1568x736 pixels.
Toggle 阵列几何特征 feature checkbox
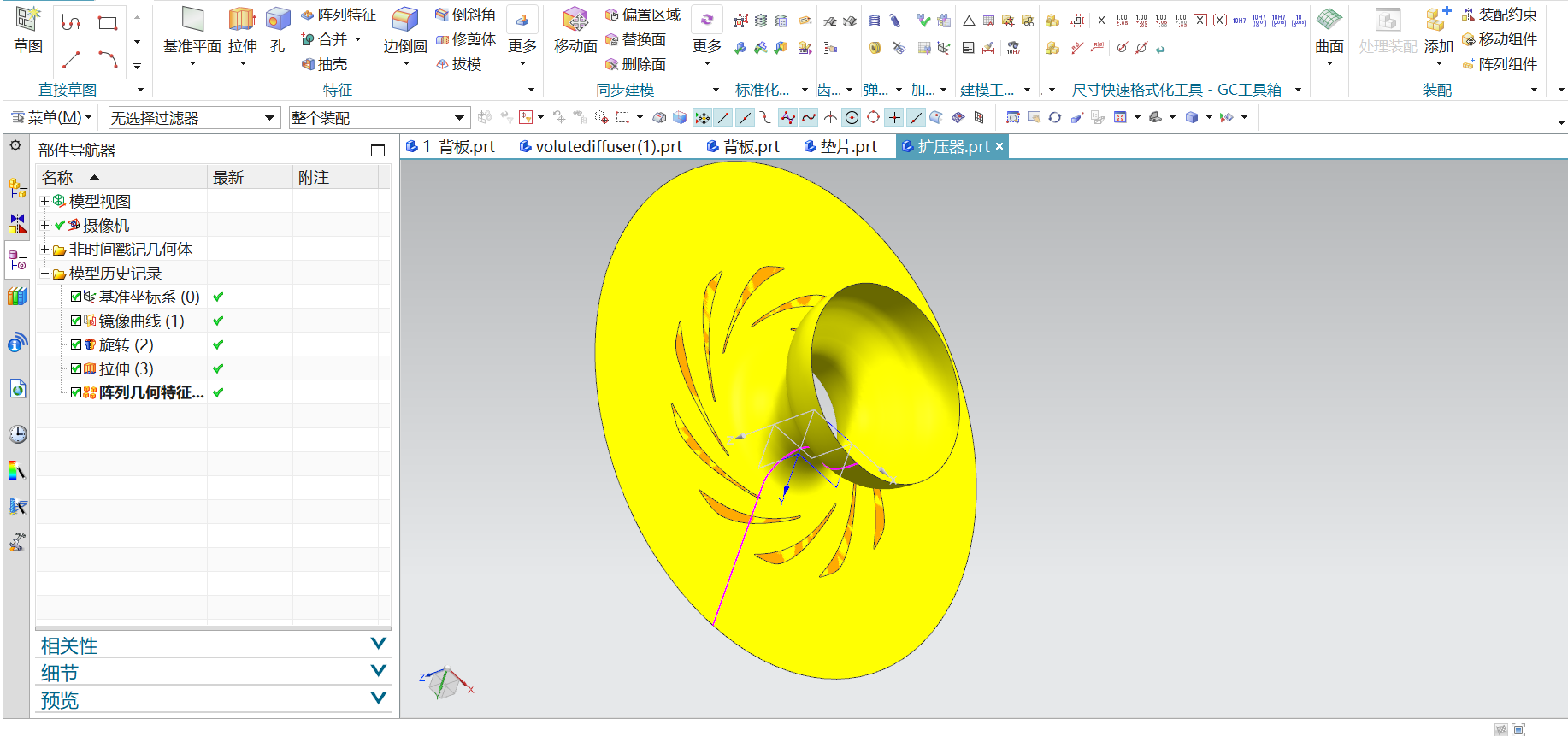[76, 392]
